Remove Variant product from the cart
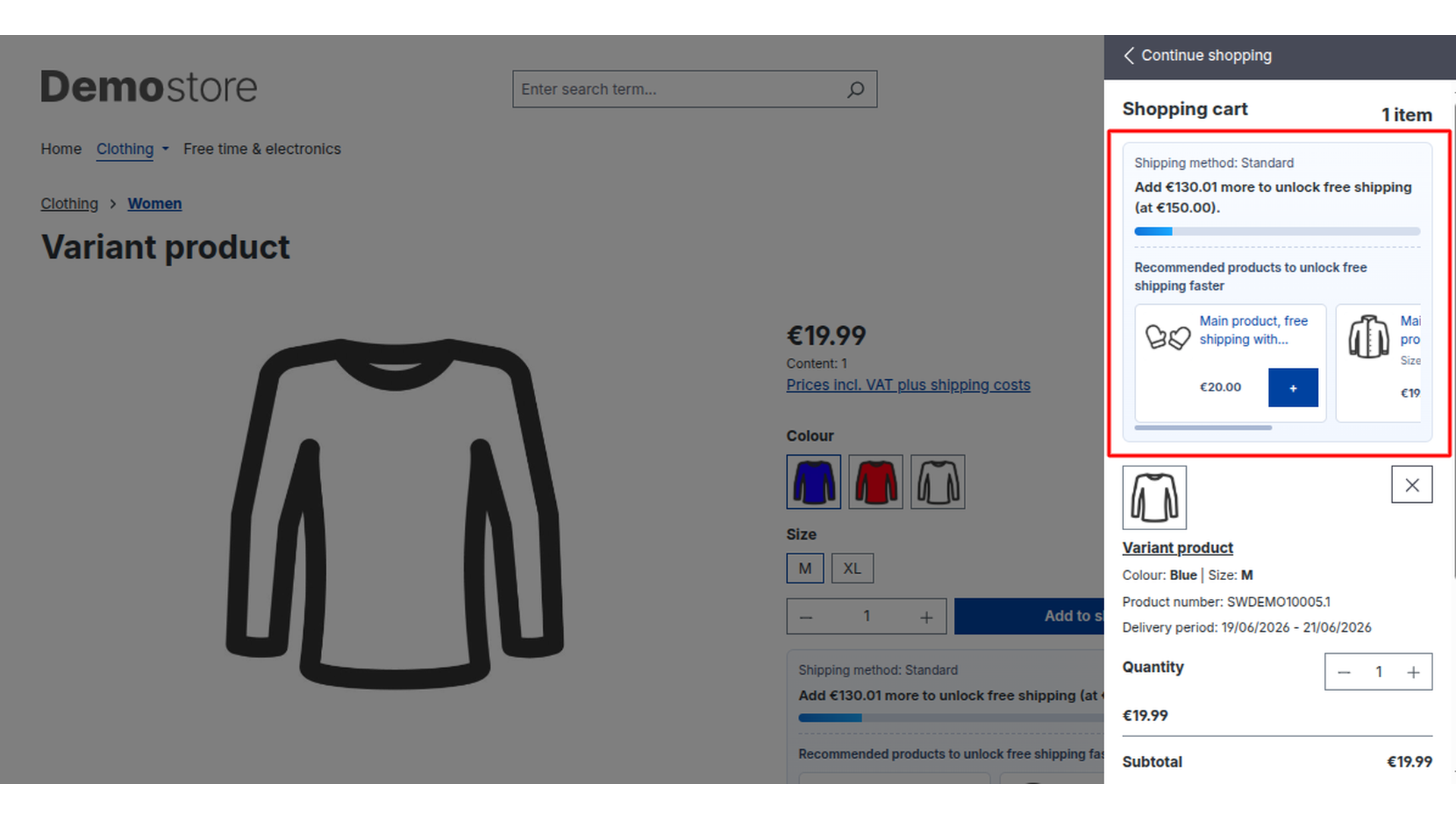 1411,485
